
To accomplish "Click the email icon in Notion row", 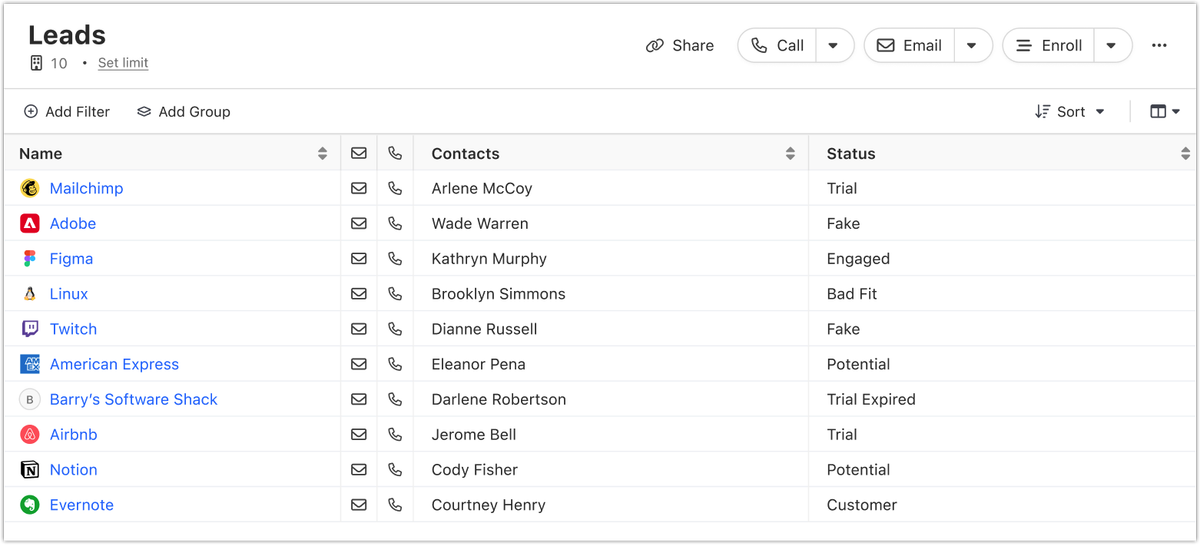I will click(359, 469).
